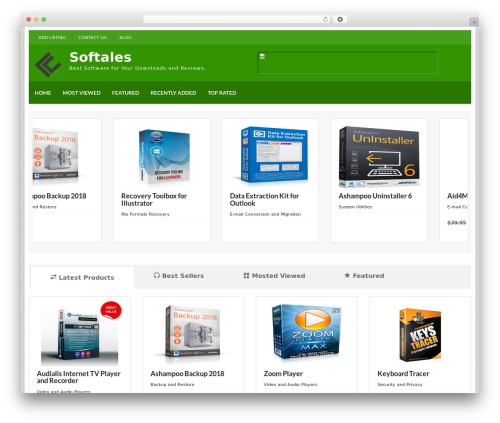
Task: Click the System Utilities category link
Action: (x=355, y=207)
